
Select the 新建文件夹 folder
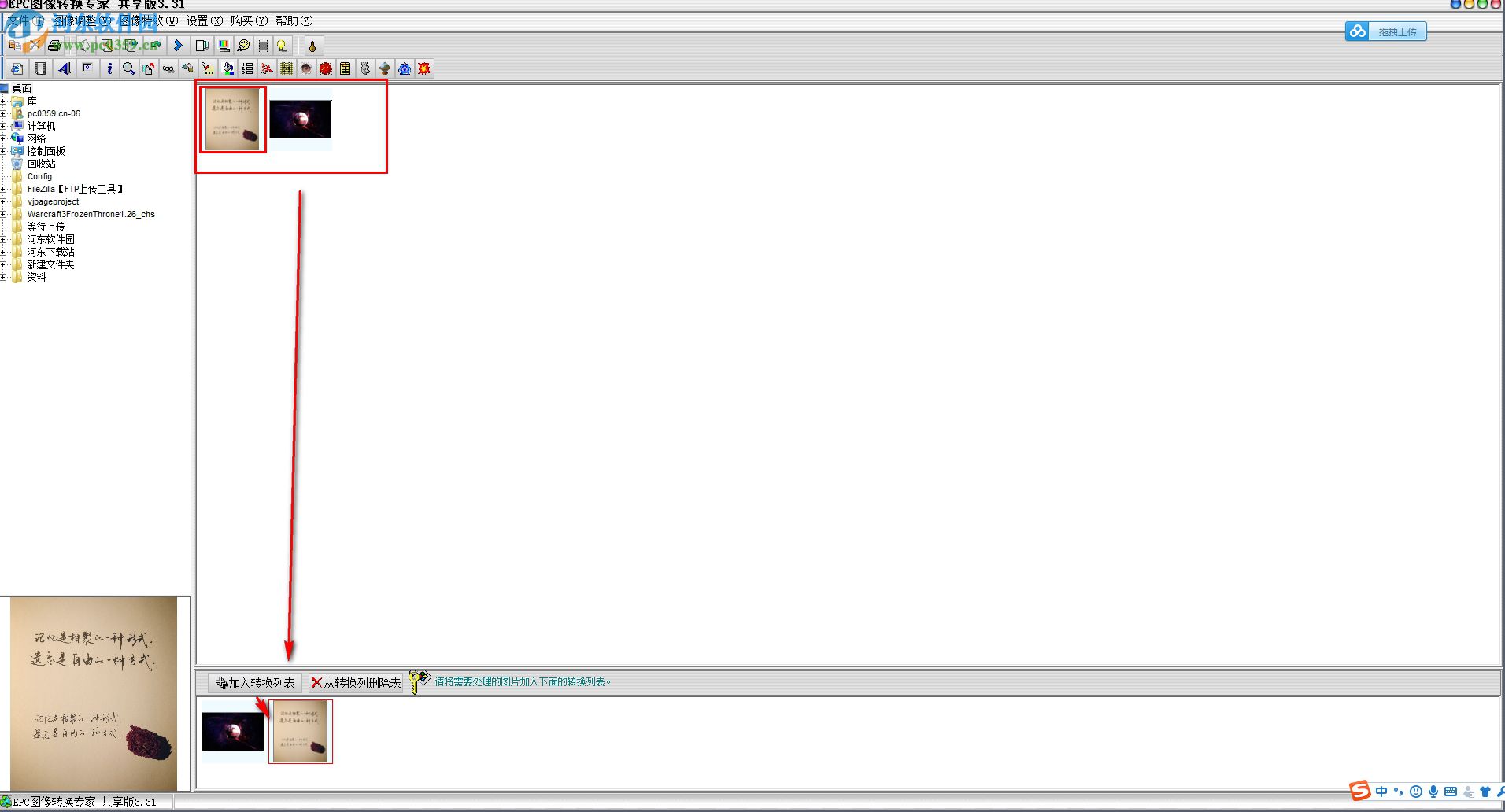click(50, 264)
